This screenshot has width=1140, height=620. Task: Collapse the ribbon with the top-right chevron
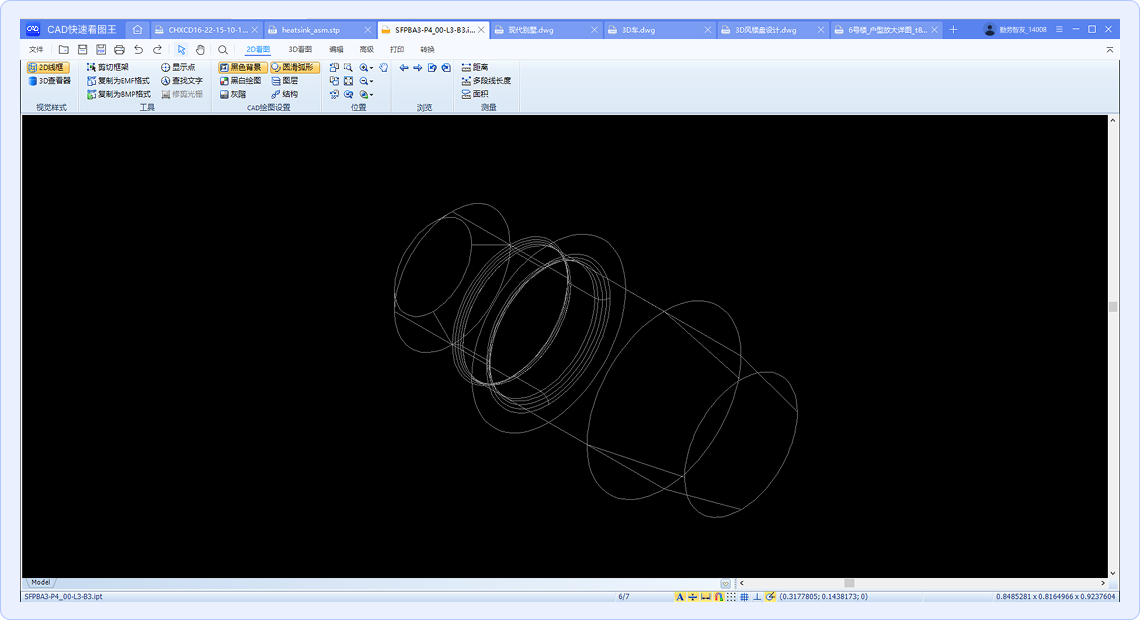[x=1109, y=49]
